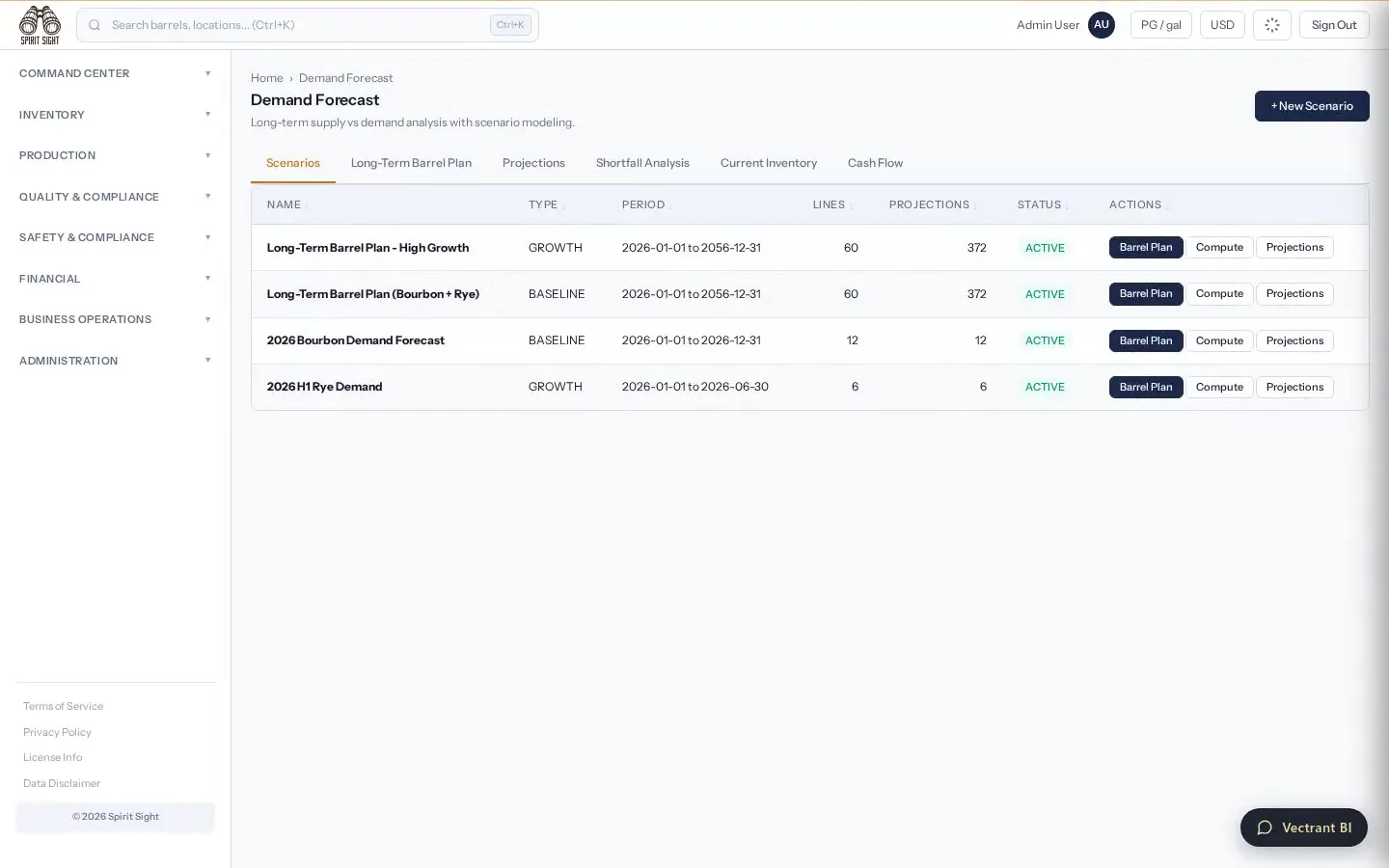
Task: Click ACTIVE status of 2026 H1 Rye Demand
Action: 1045,387
